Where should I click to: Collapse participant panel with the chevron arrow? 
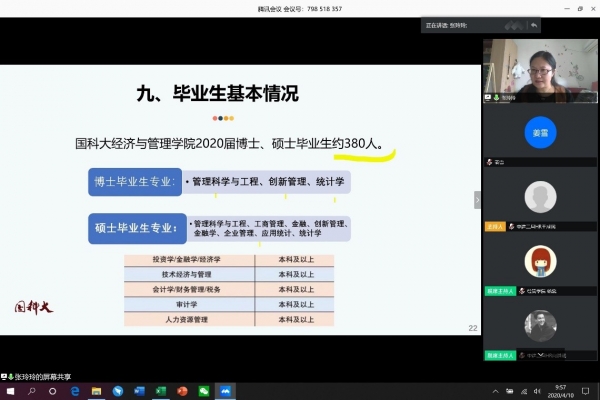coord(477,200)
